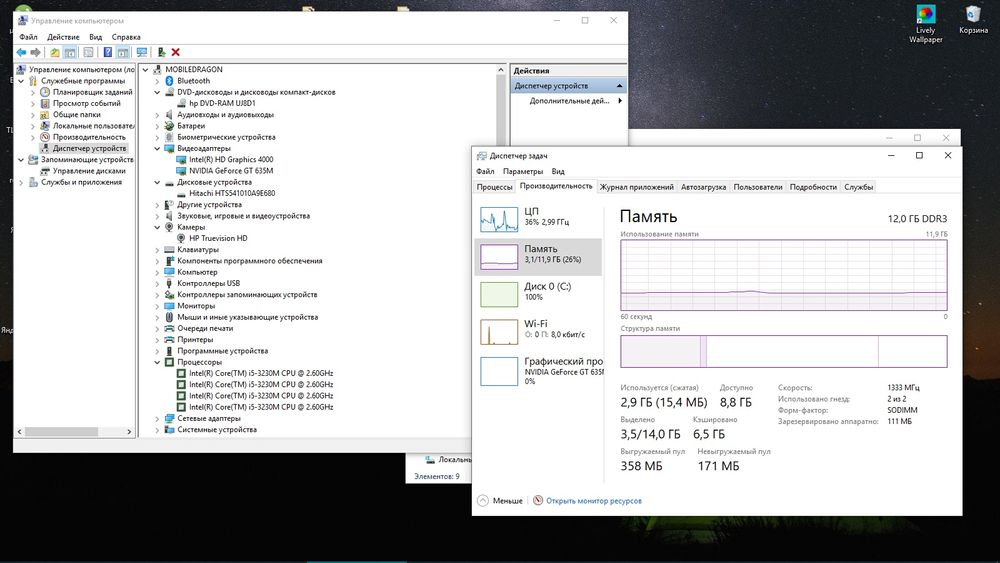Switch to the Процессы tab
This screenshot has height=563, width=1000.
[x=494, y=187]
